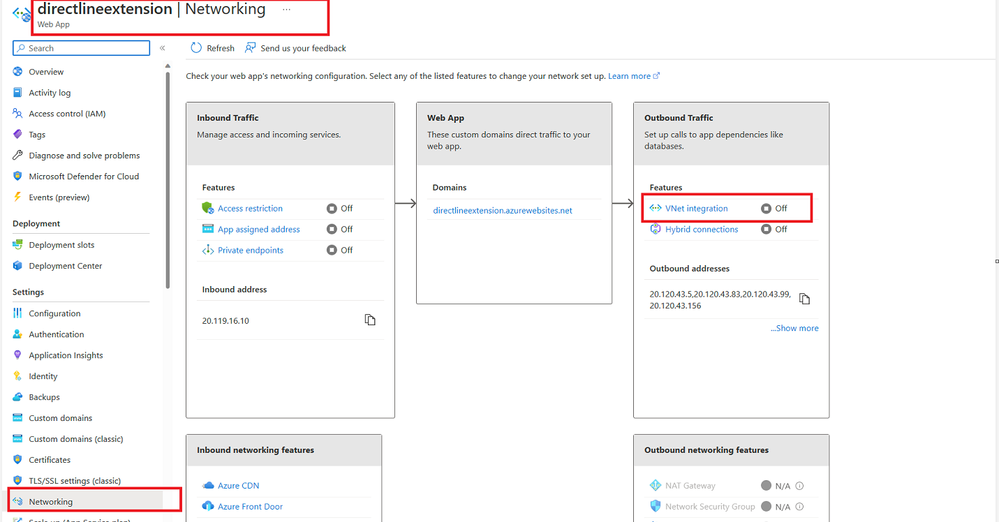Viewport: 999px width, 522px height.
Task: Click Network Security Group info icon
Action: tap(800, 507)
